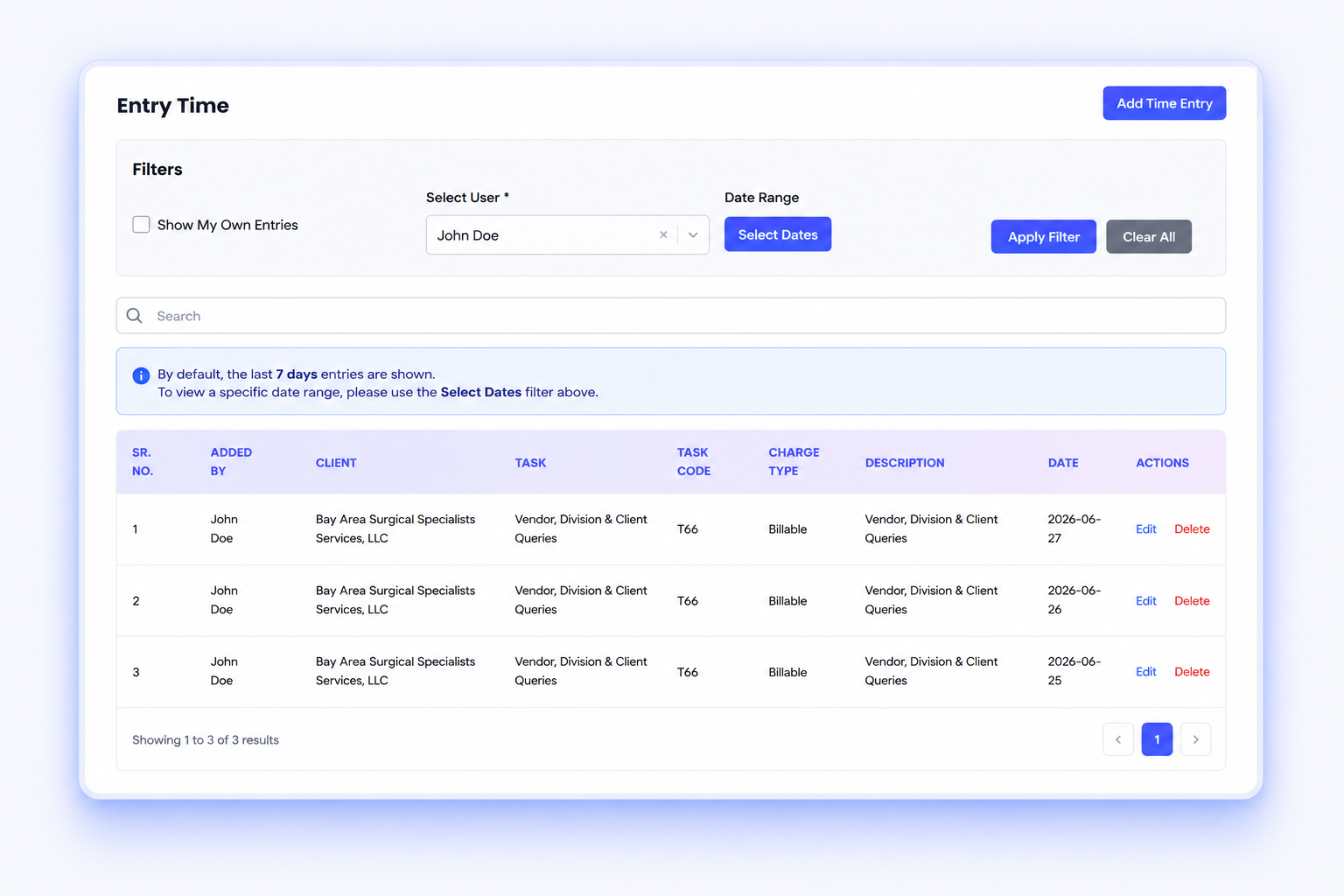Click the ADDED BY column header
This screenshot has width=1344, height=896.
[x=231, y=462]
